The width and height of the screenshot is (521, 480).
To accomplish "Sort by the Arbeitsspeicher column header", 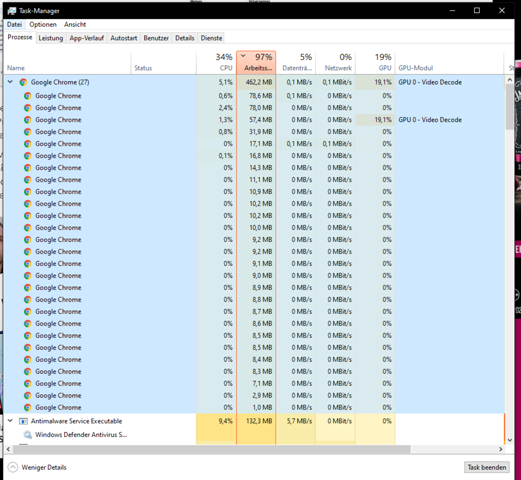I will [256, 62].
